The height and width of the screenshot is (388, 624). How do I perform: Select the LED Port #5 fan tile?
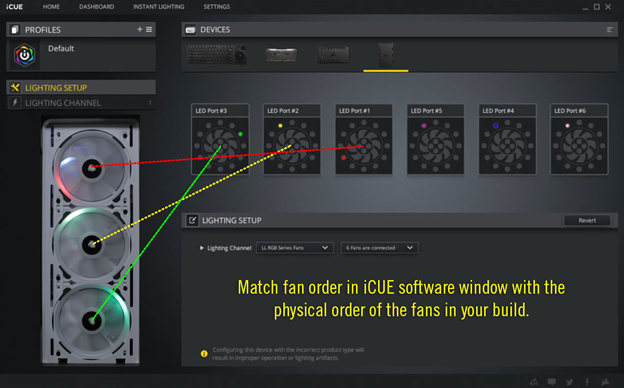436,139
